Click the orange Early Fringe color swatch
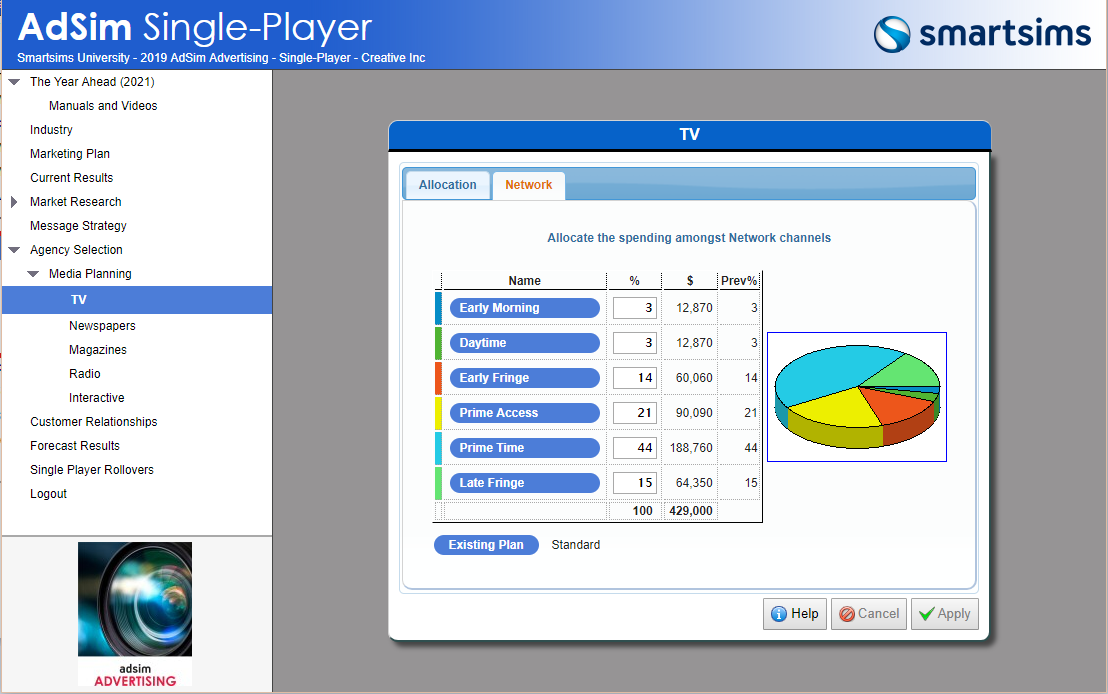Viewport: 1108px width, 694px height. (438, 378)
